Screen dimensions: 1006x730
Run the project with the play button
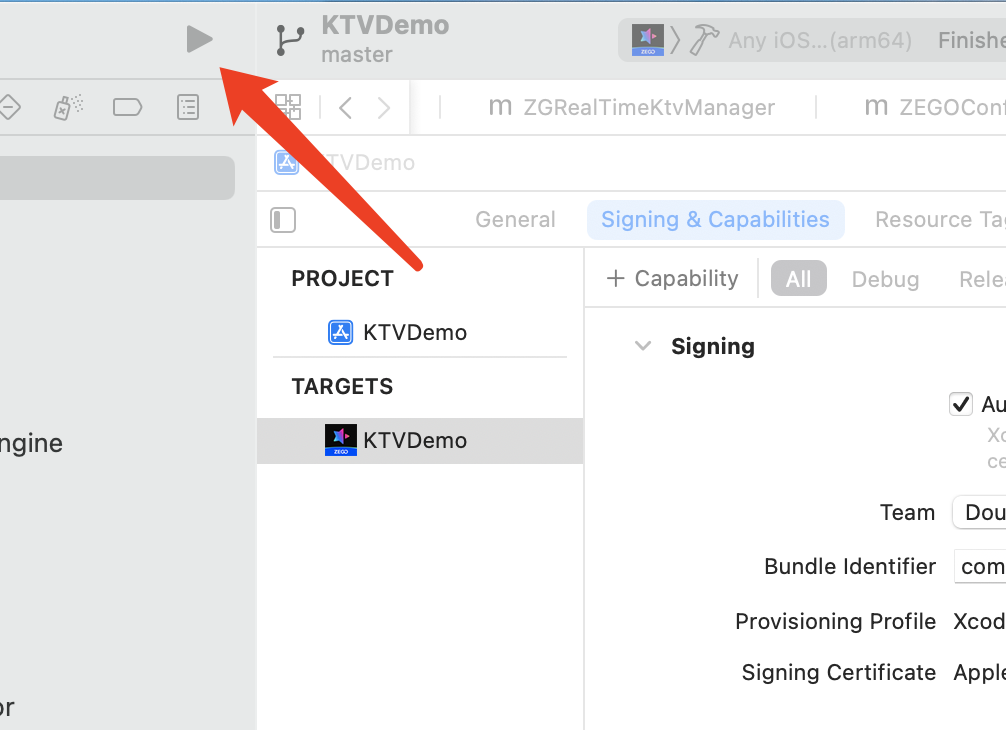pos(200,39)
